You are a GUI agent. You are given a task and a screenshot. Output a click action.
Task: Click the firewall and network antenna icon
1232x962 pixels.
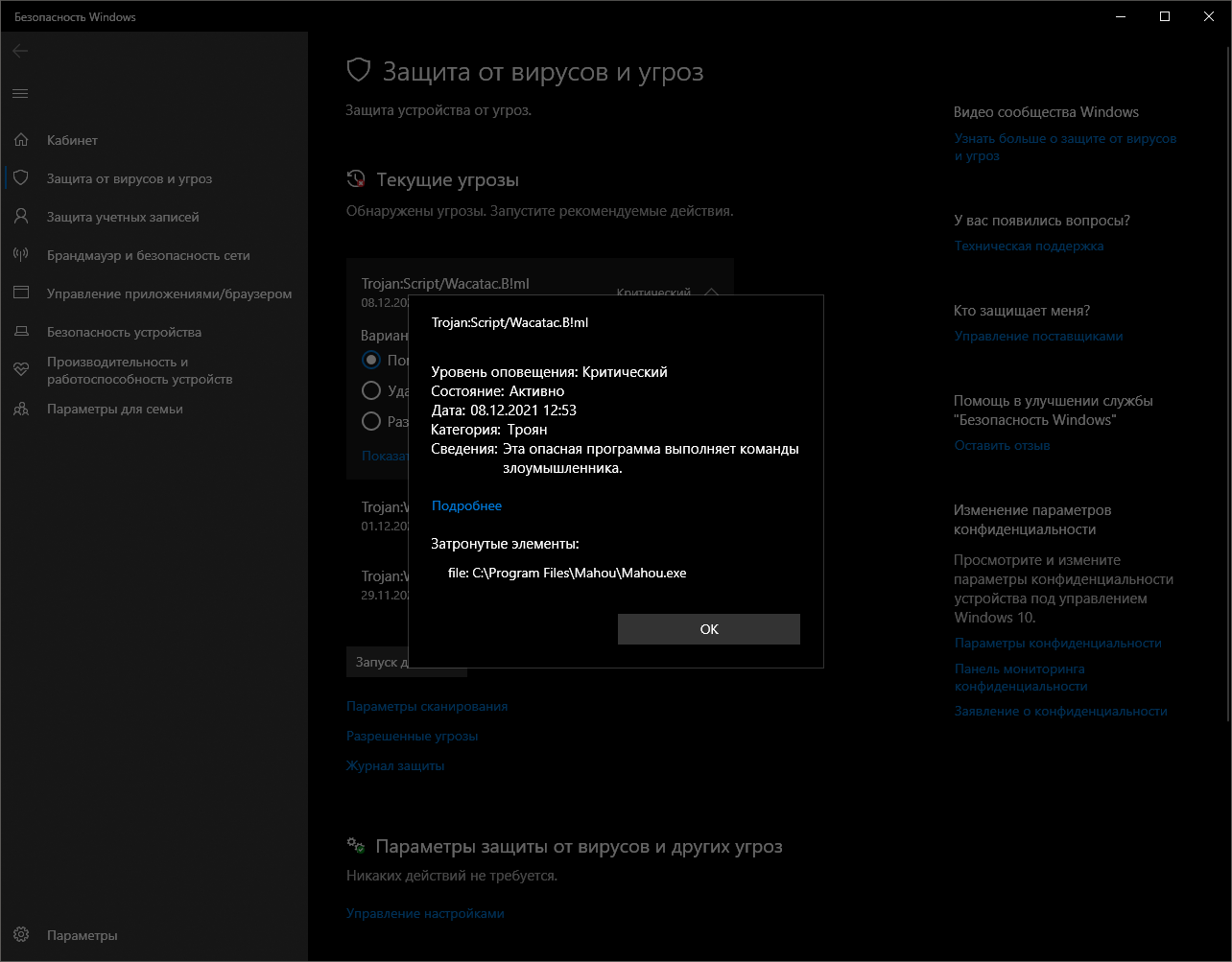click(21, 255)
